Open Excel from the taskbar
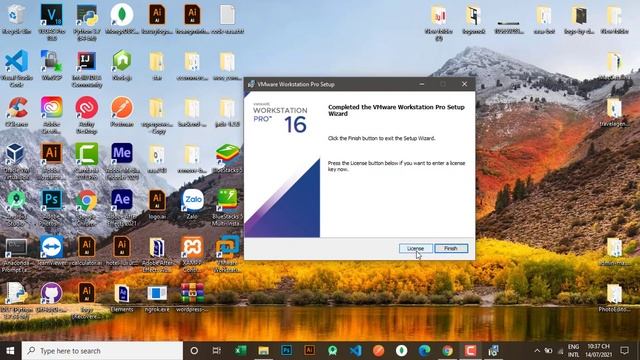 (x=240, y=351)
